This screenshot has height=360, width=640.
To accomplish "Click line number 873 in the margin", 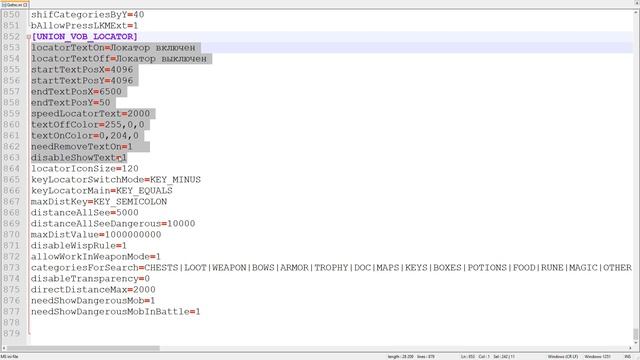I will (x=11, y=268).
